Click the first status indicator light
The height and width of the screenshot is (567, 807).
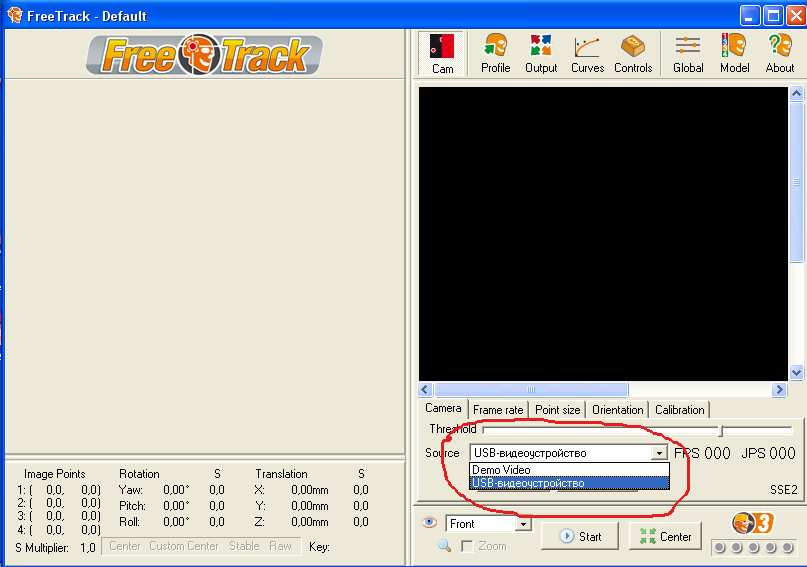coord(720,547)
